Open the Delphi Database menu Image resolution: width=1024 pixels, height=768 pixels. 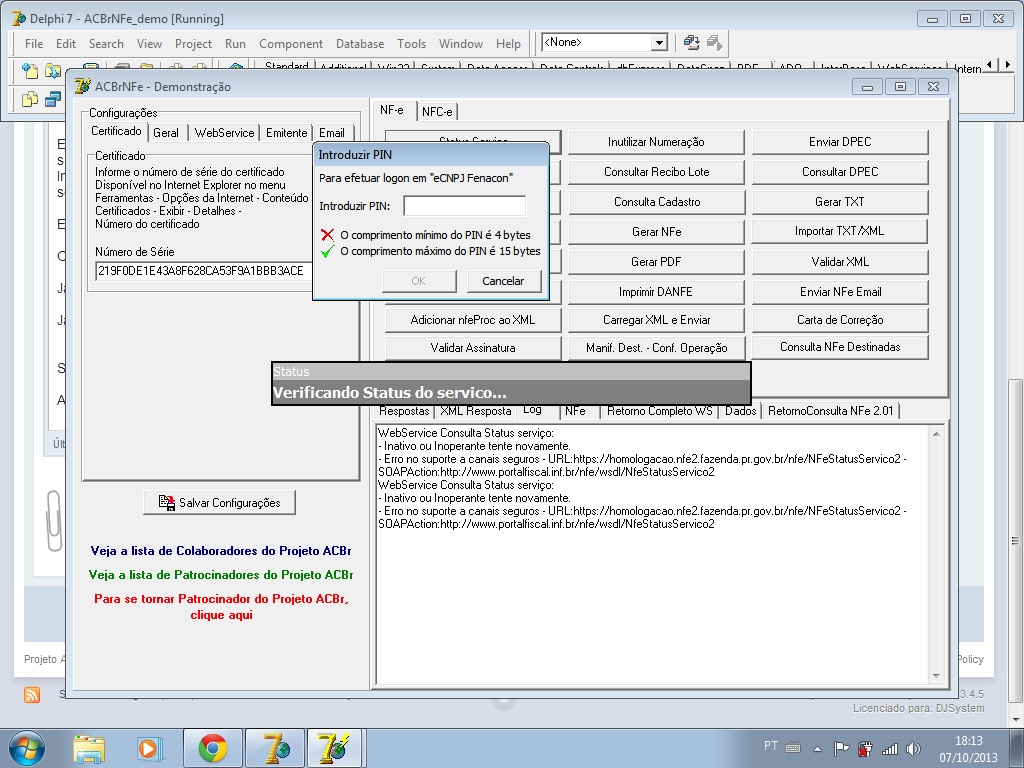360,44
